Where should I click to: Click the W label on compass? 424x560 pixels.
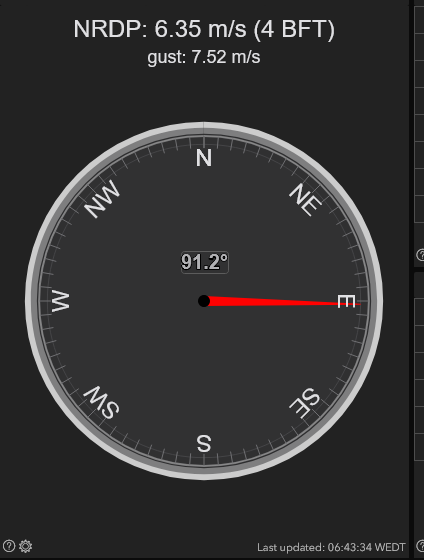click(61, 301)
